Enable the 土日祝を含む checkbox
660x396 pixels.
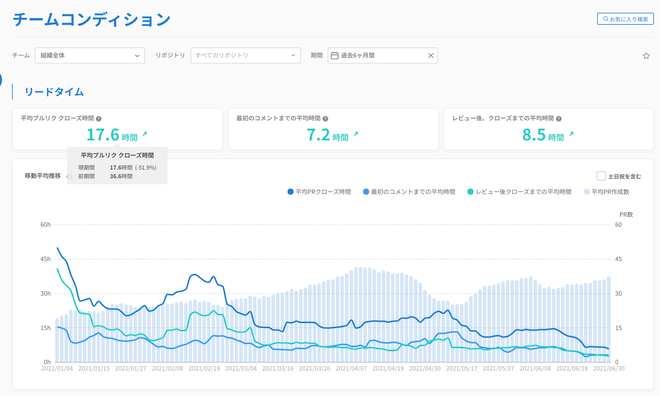click(601, 176)
